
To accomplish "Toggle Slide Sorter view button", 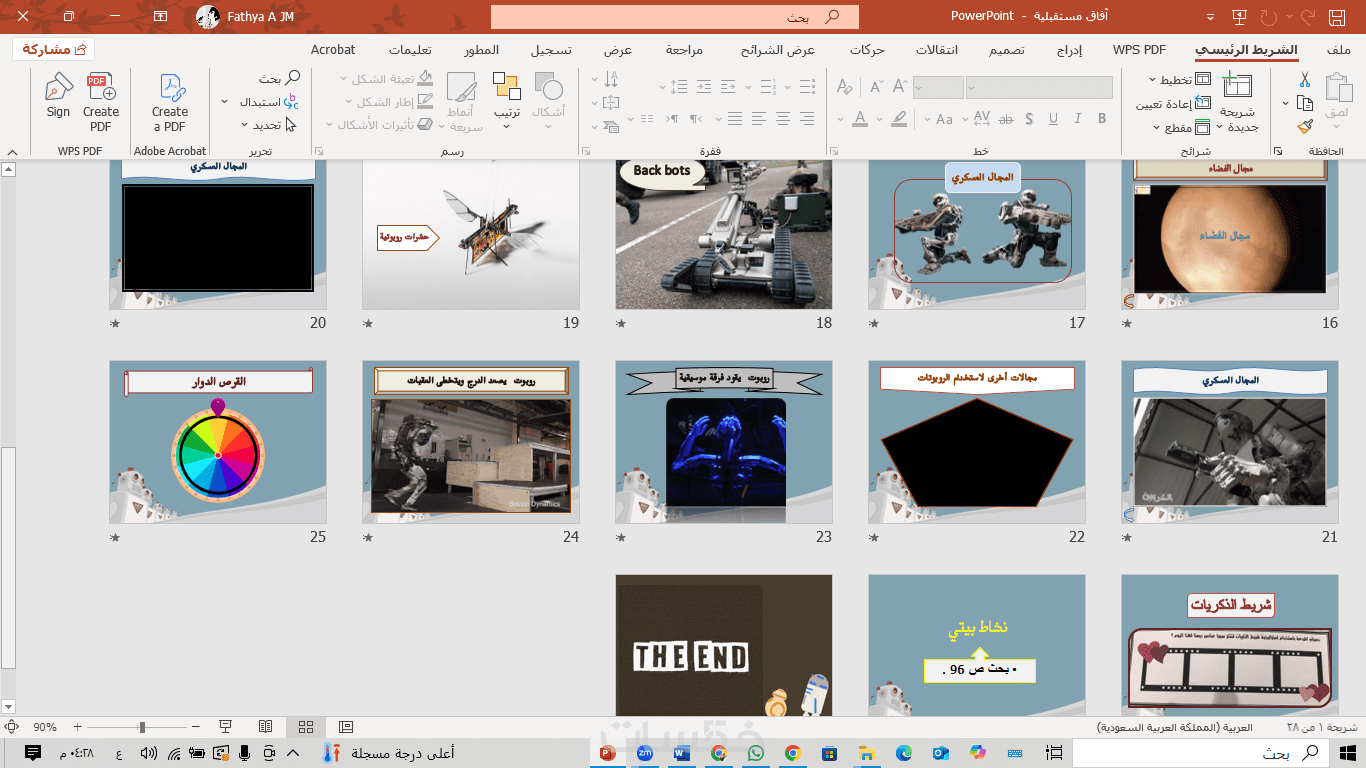I will point(306,727).
